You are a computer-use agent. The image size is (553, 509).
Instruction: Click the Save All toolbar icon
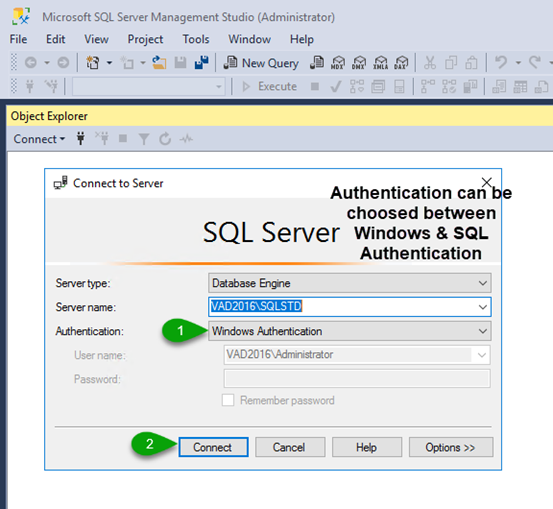coord(202,63)
